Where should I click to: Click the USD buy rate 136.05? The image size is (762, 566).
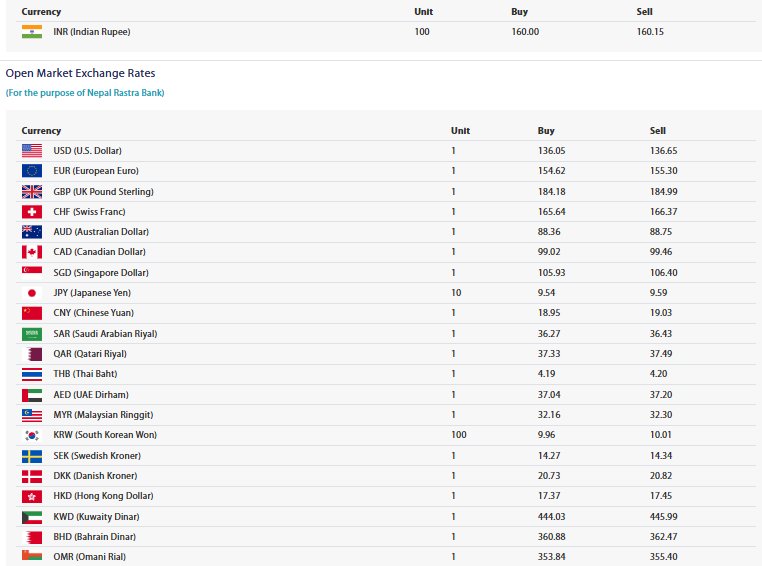coord(552,151)
